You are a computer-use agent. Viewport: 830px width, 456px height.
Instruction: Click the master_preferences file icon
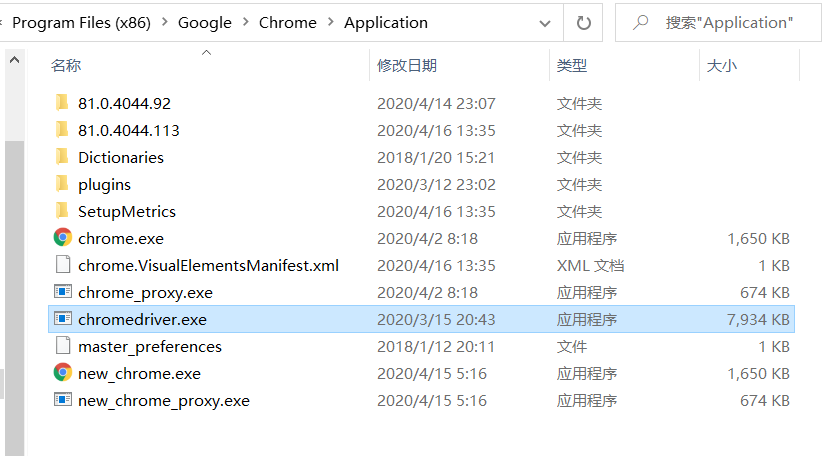63,345
